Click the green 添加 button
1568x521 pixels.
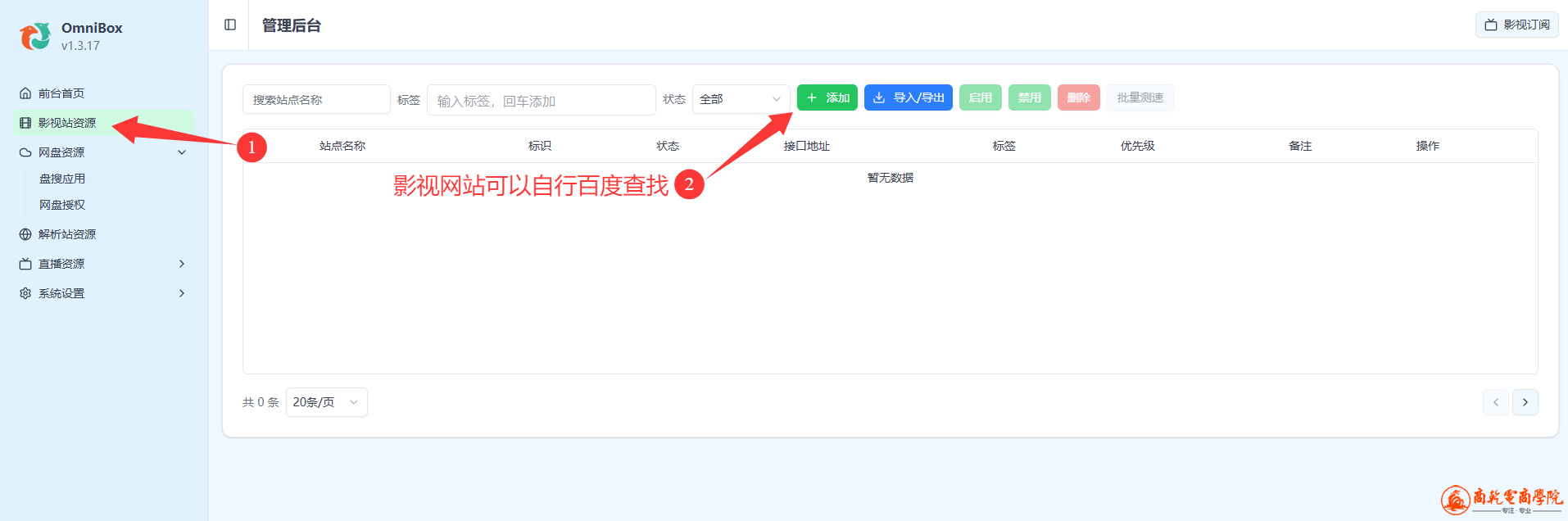(x=827, y=97)
